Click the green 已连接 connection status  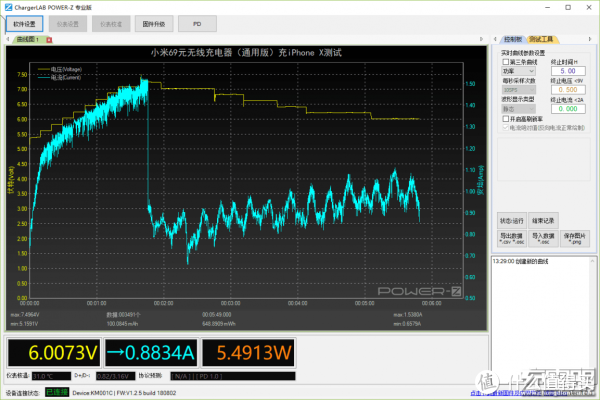tap(57, 392)
